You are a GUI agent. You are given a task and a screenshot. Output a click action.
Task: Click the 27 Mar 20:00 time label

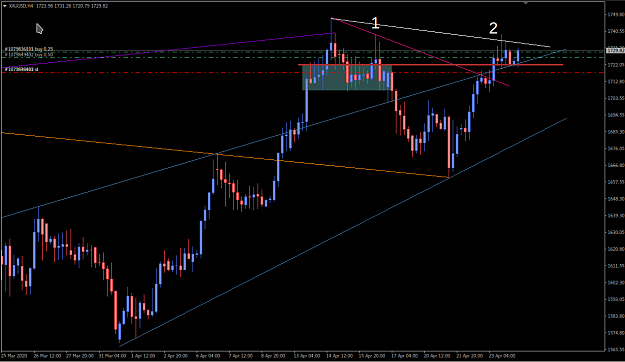(x=80, y=356)
